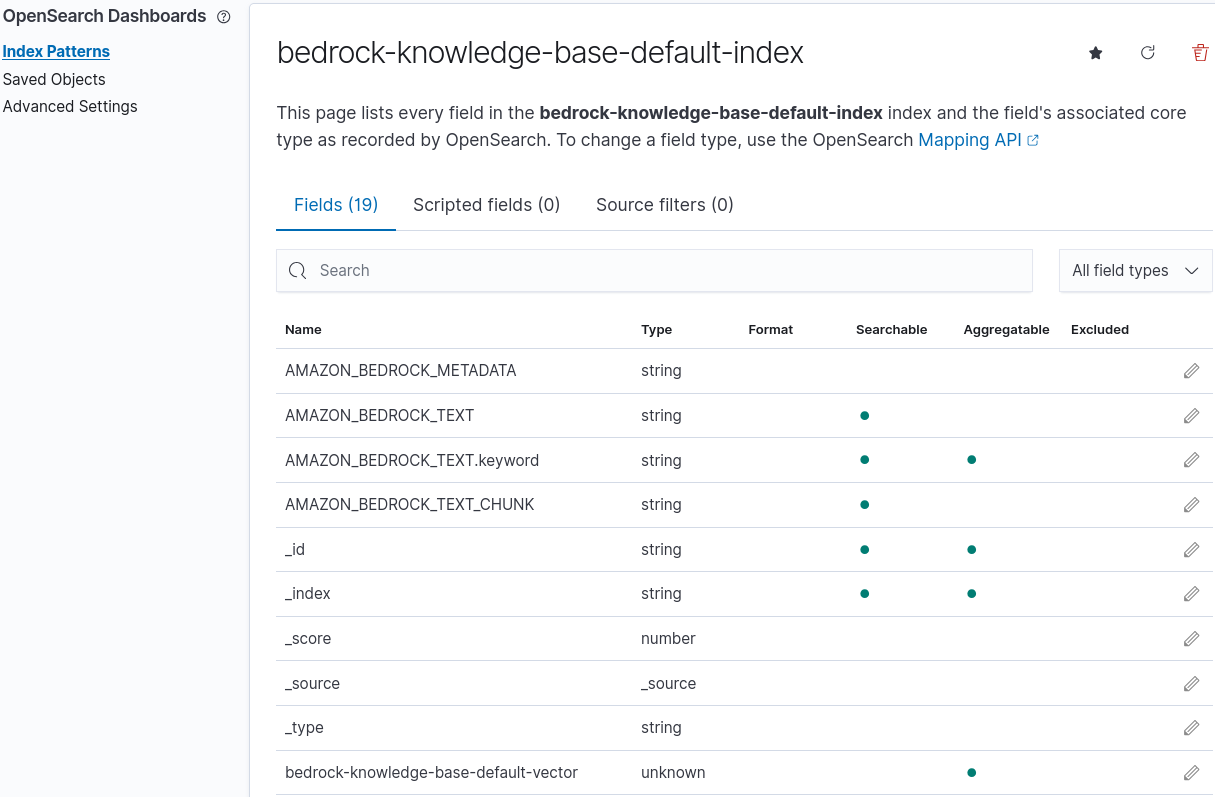Image resolution: width=1215 pixels, height=797 pixels.
Task: Open Advanced Settings in sidebar
Action: click(x=70, y=106)
